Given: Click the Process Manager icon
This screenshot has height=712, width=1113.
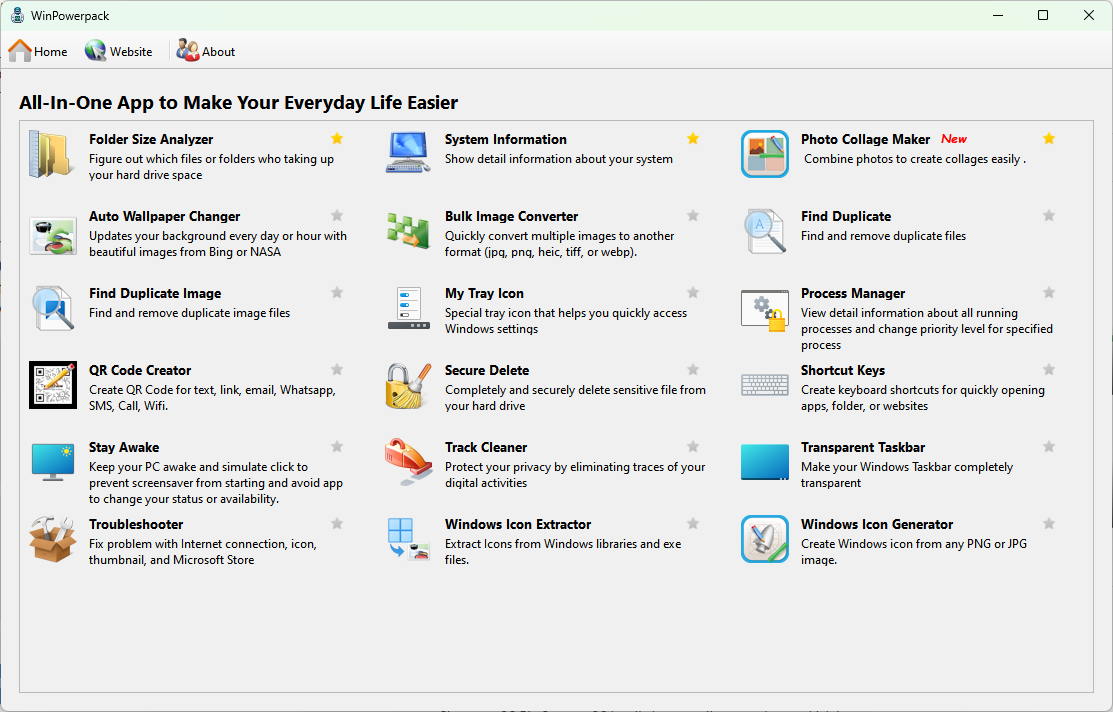Looking at the screenshot, I should click(x=764, y=310).
